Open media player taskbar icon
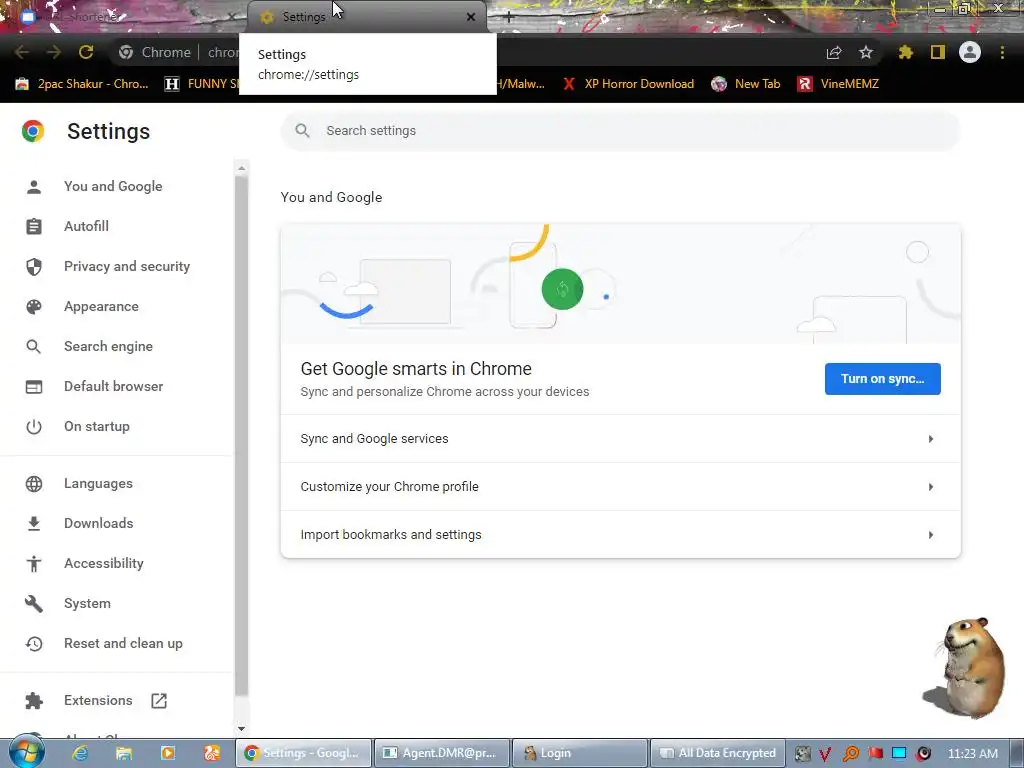 click(168, 753)
